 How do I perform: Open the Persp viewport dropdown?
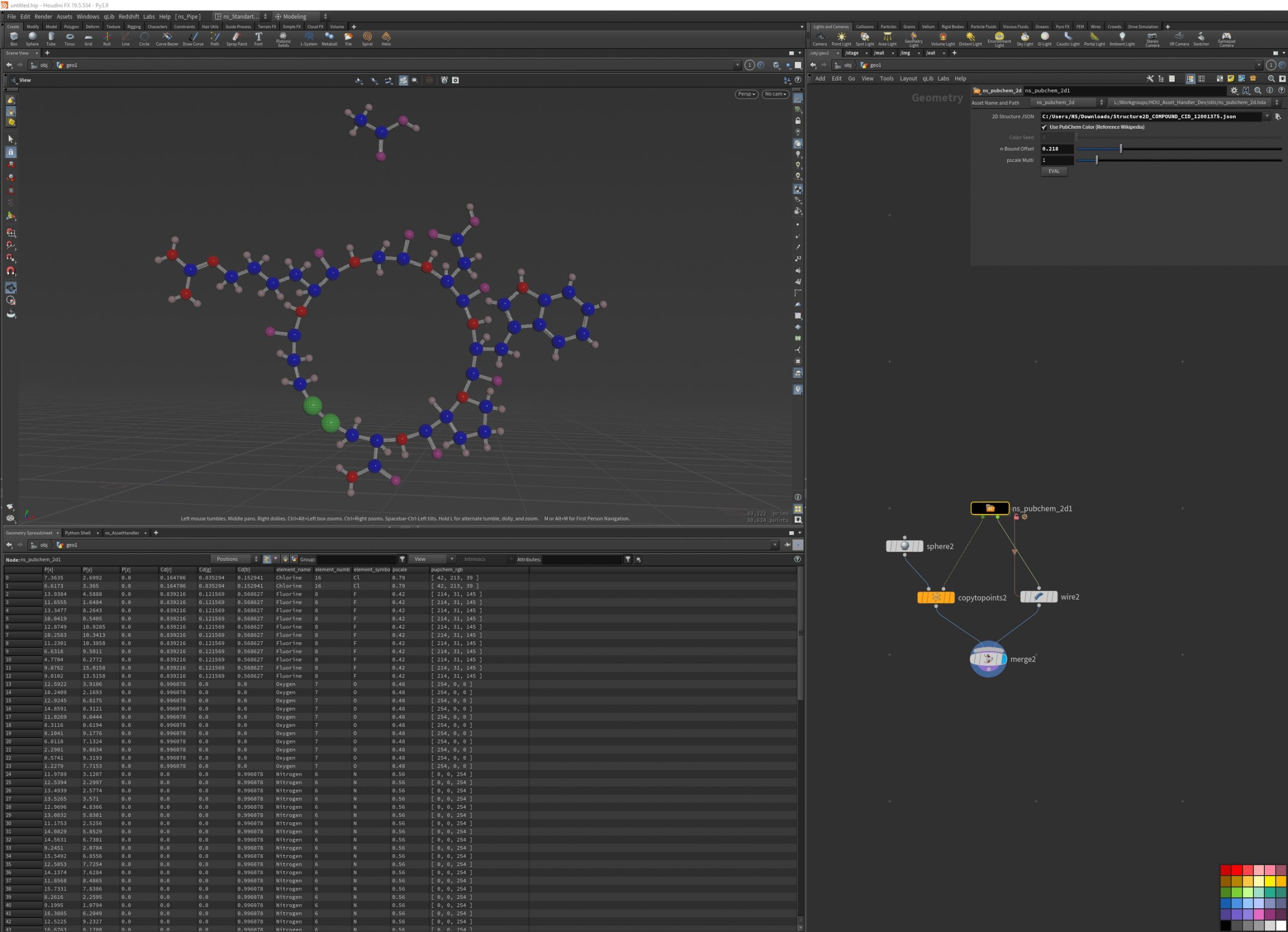[x=746, y=94]
